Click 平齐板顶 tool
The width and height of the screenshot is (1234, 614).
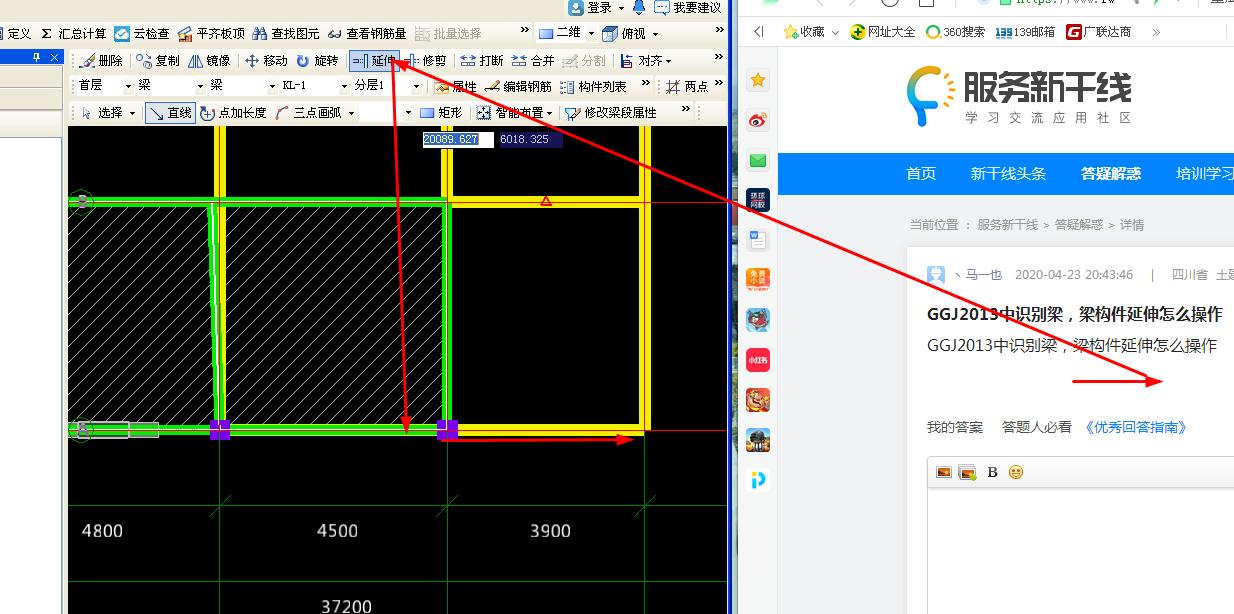point(211,34)
